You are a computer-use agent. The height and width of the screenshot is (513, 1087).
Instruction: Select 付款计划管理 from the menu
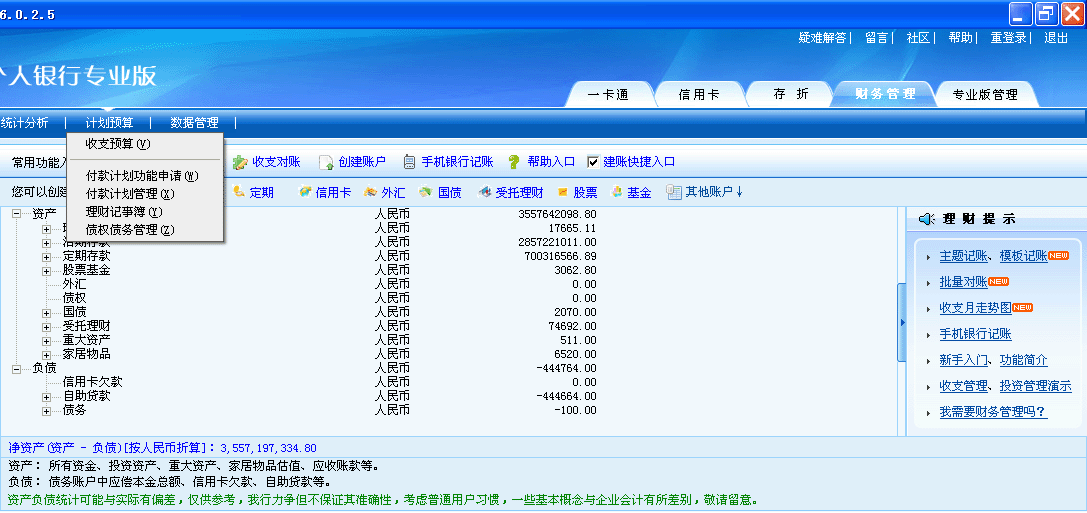(x=129, y=194)
